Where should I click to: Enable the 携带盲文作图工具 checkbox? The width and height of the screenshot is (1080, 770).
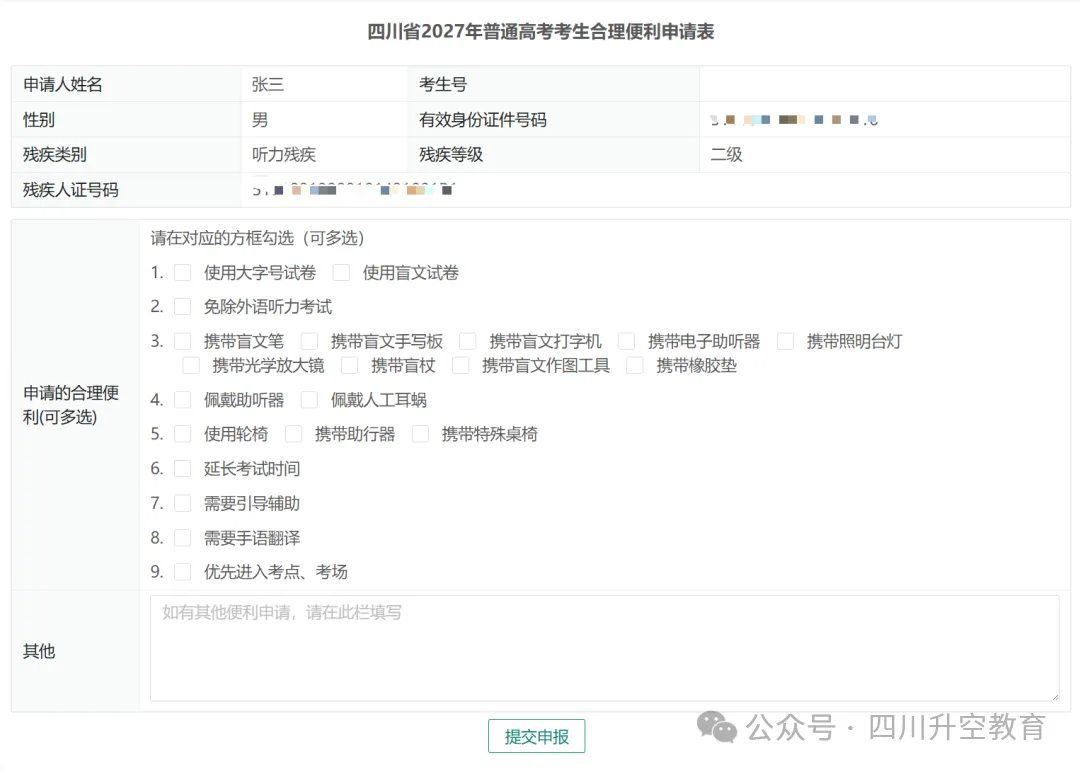[460, 365]
